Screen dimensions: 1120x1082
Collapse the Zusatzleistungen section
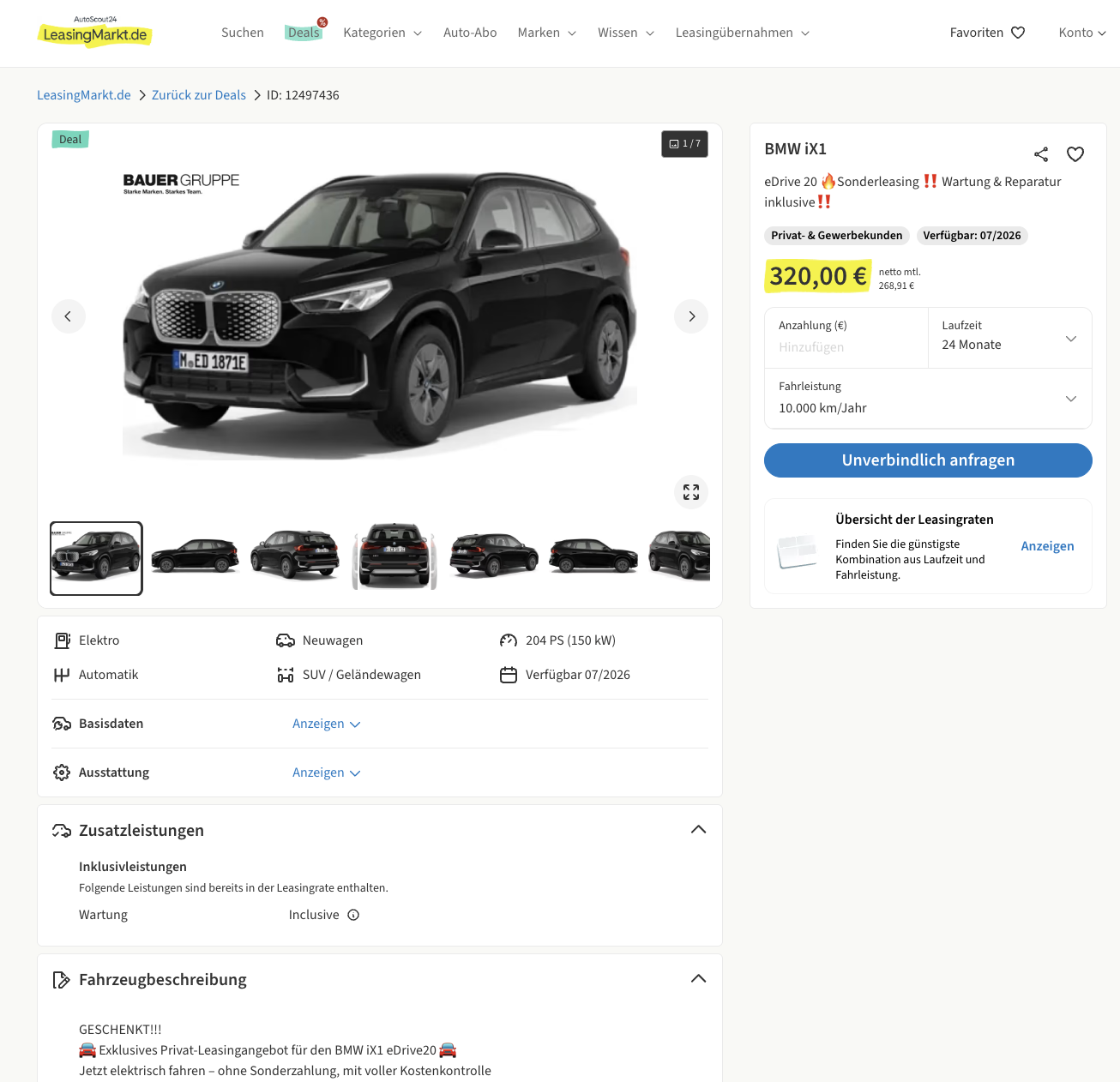point(698,830)
